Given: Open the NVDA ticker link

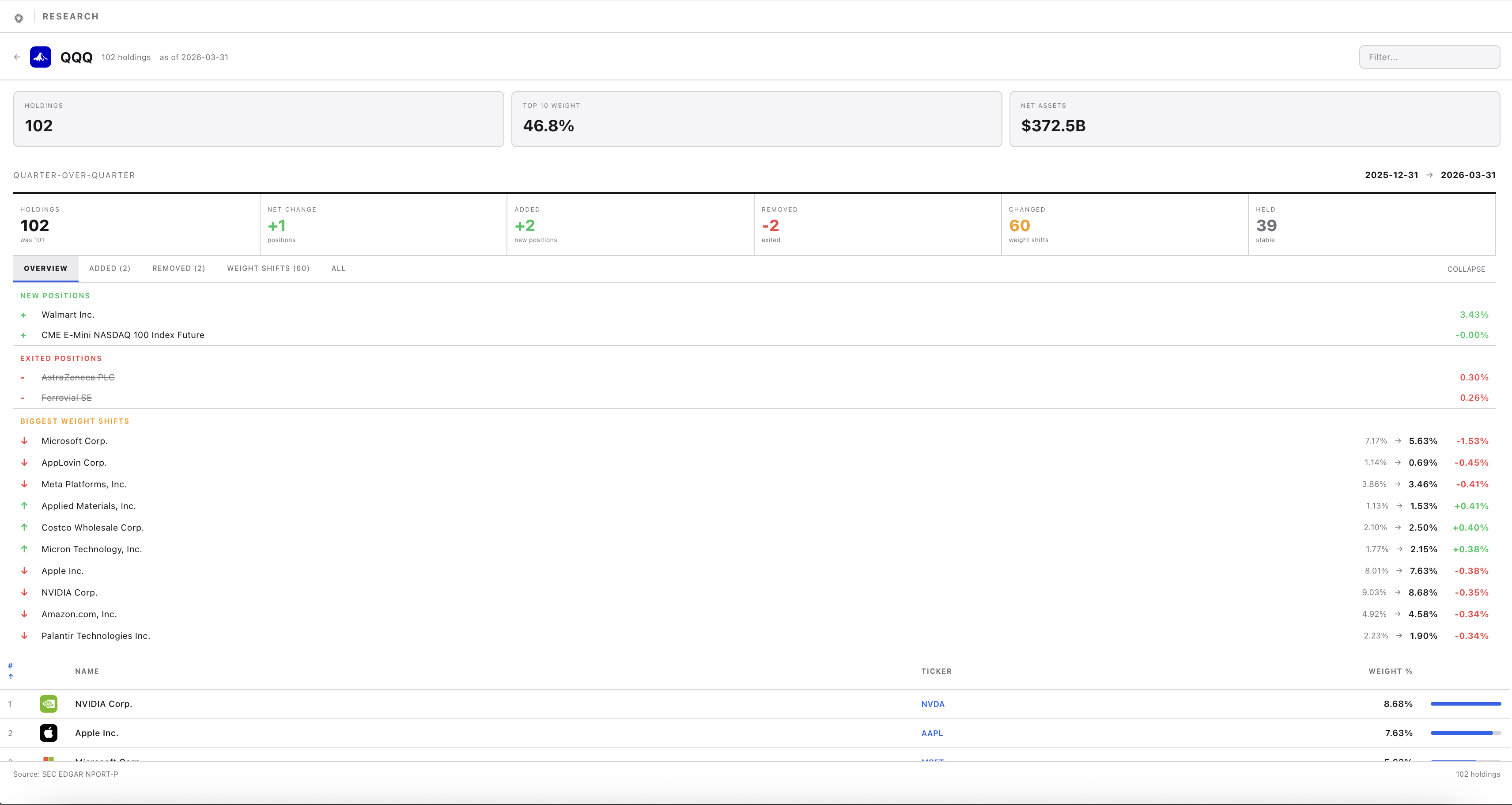Looking at the screenshot, I should point(933,704).
